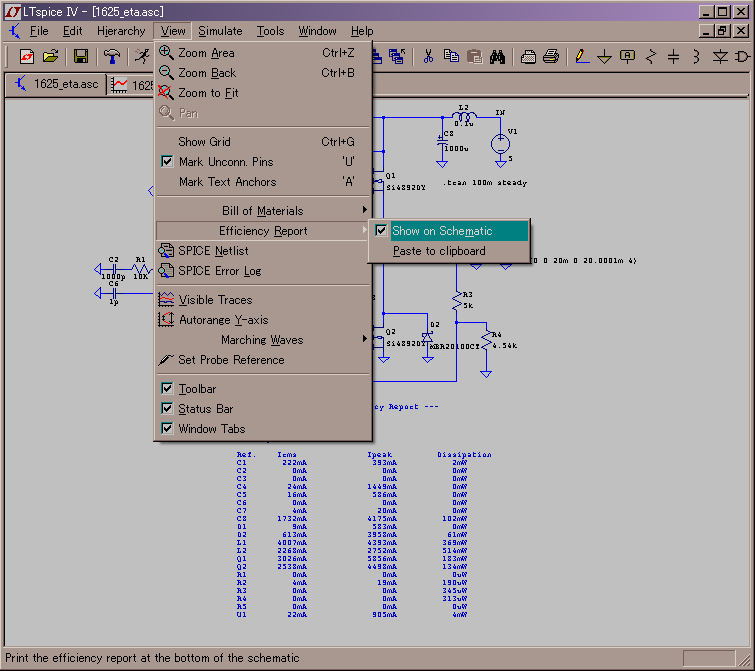
Task: Open the Window menu
Action: (x=317, y=31)
